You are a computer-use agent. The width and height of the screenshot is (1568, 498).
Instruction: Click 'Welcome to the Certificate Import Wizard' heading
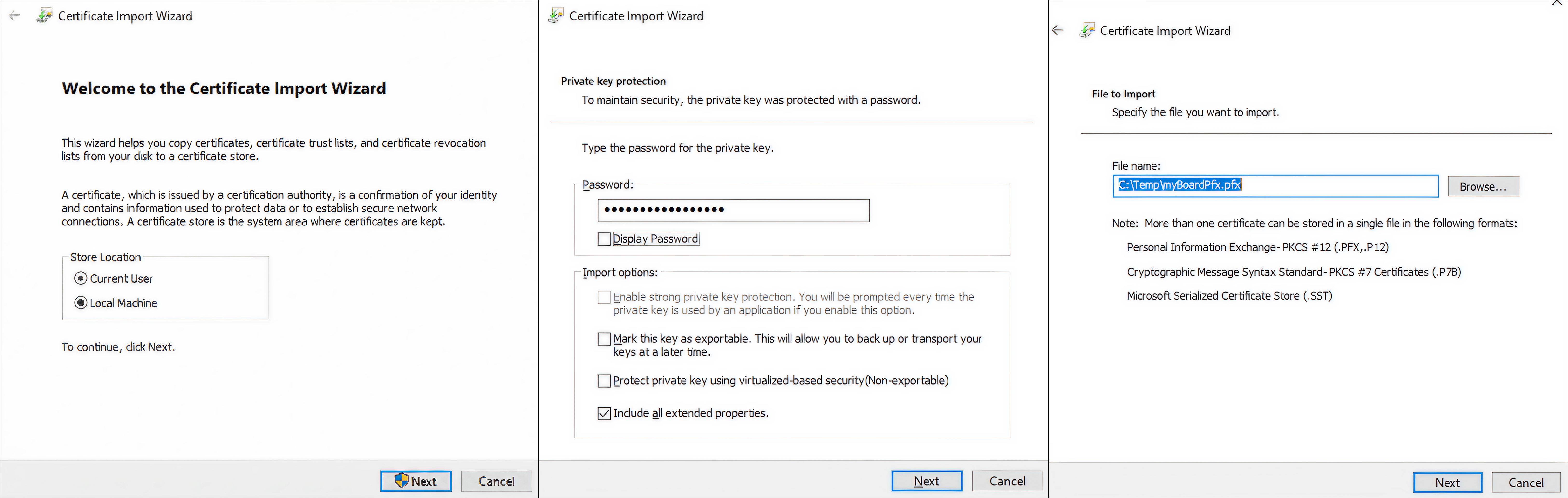(224, 88)
